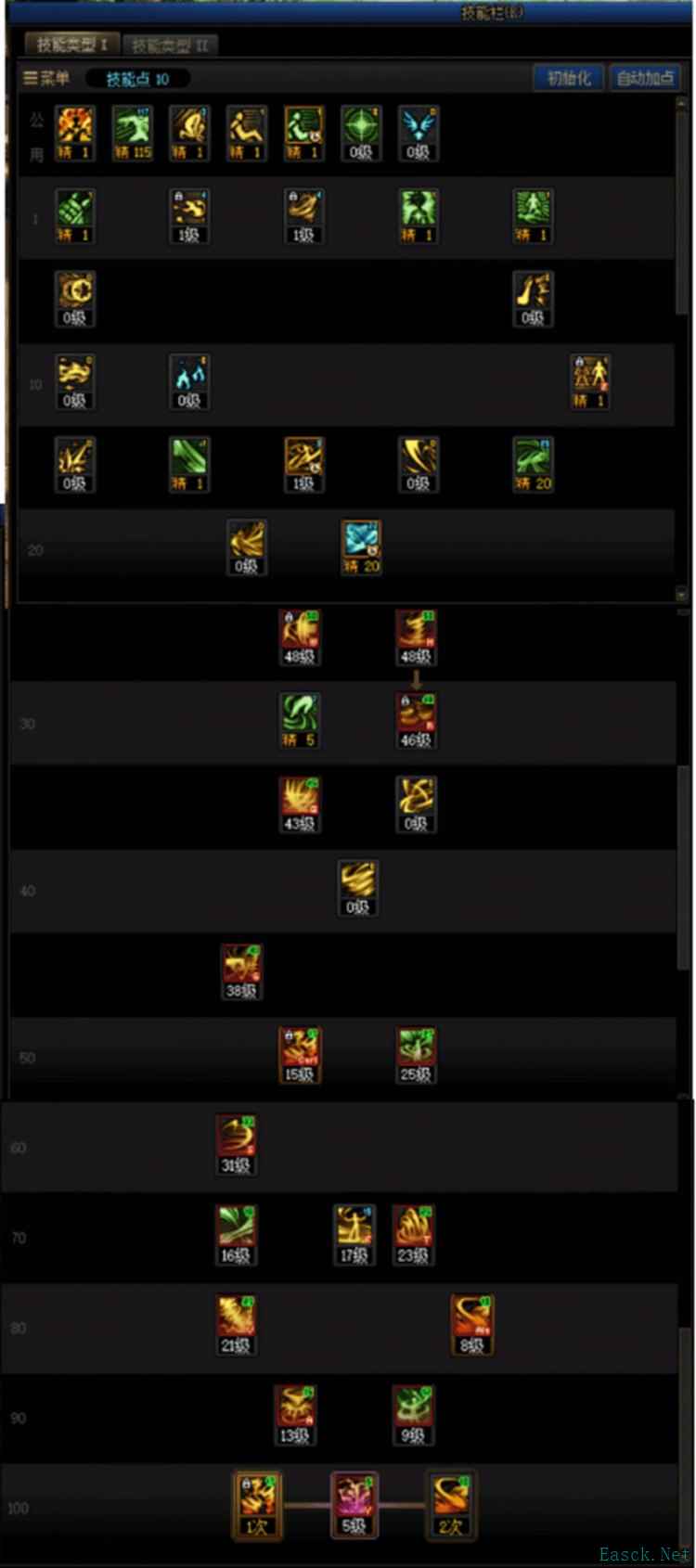Click the skill icon showing 38级
This screenshot has width=696, height=1568.
(x=241, y=971)
